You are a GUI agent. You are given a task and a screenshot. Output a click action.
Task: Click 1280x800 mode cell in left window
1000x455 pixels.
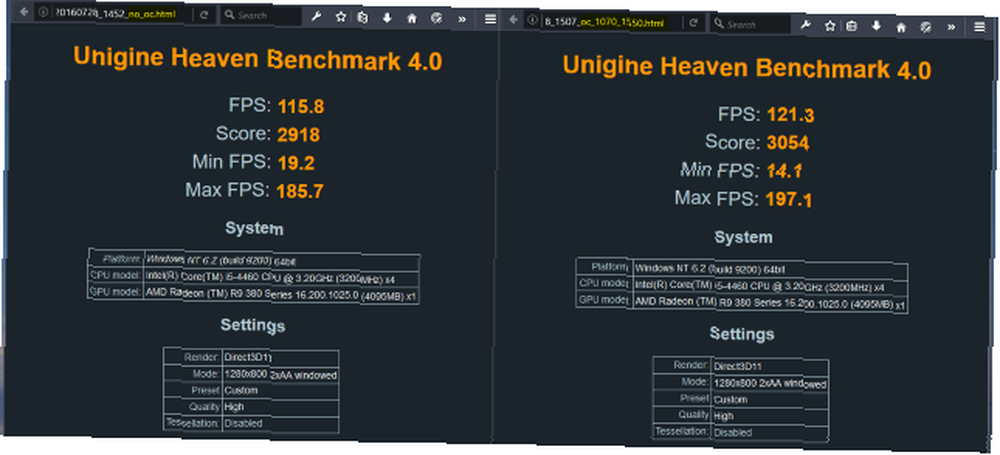click(281, 374)
